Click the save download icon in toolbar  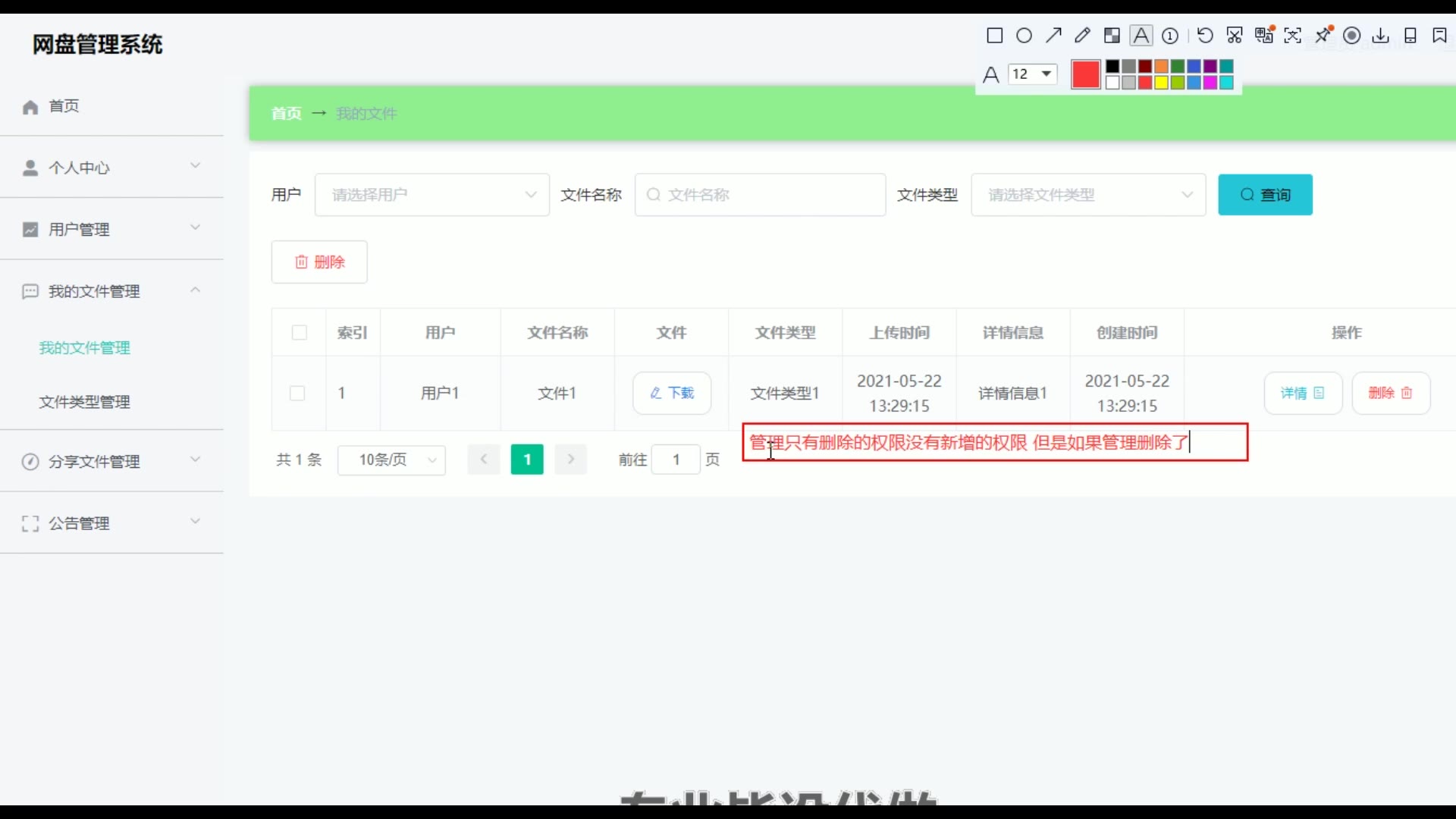[x=1381, y=36]
